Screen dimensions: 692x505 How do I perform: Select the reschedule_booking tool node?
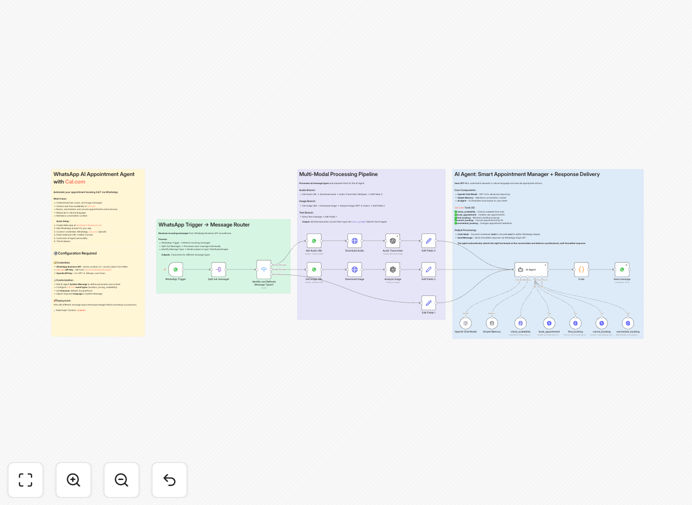point(628,323)
